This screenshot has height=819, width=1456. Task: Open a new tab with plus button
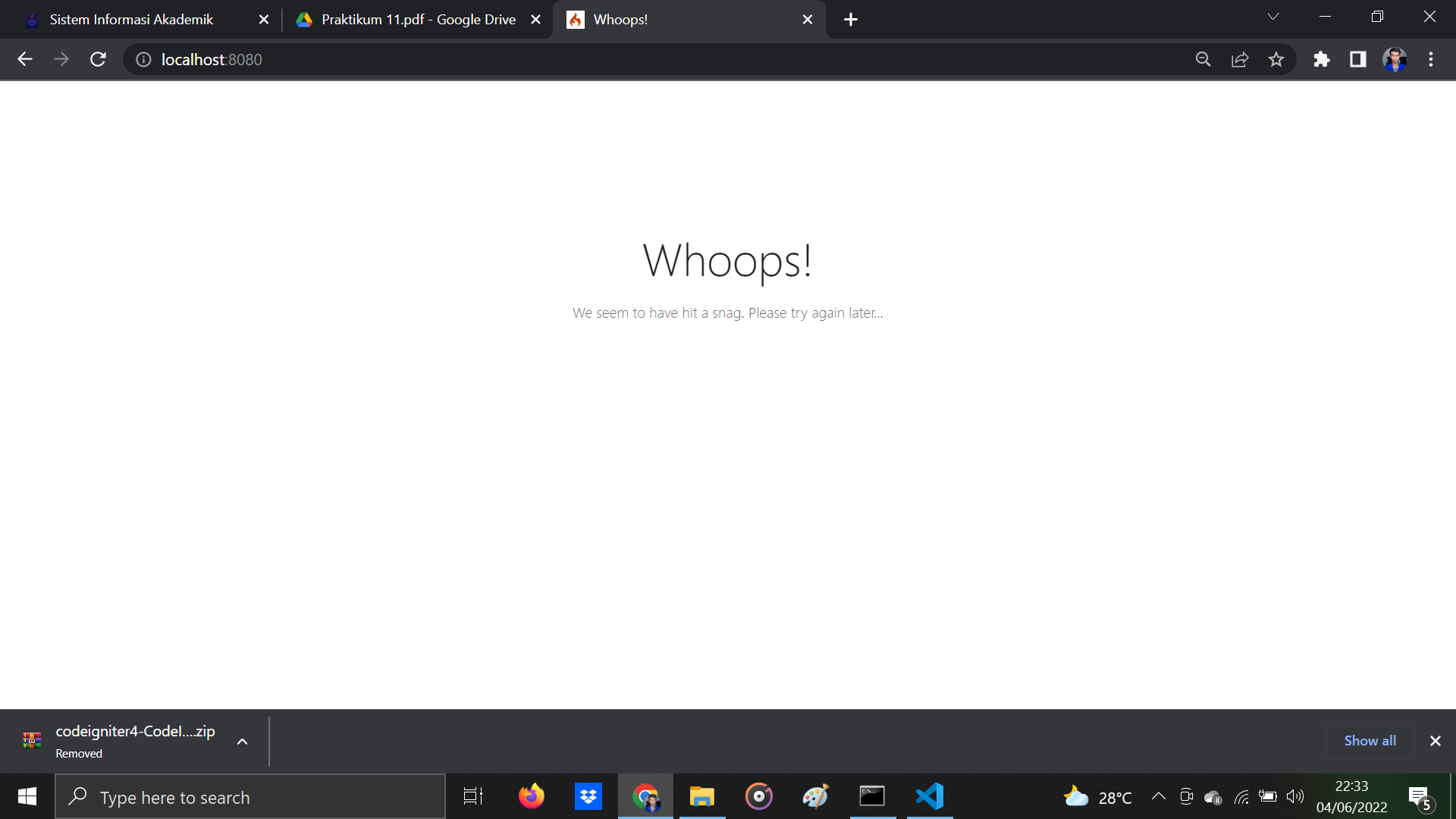point(851,20)
